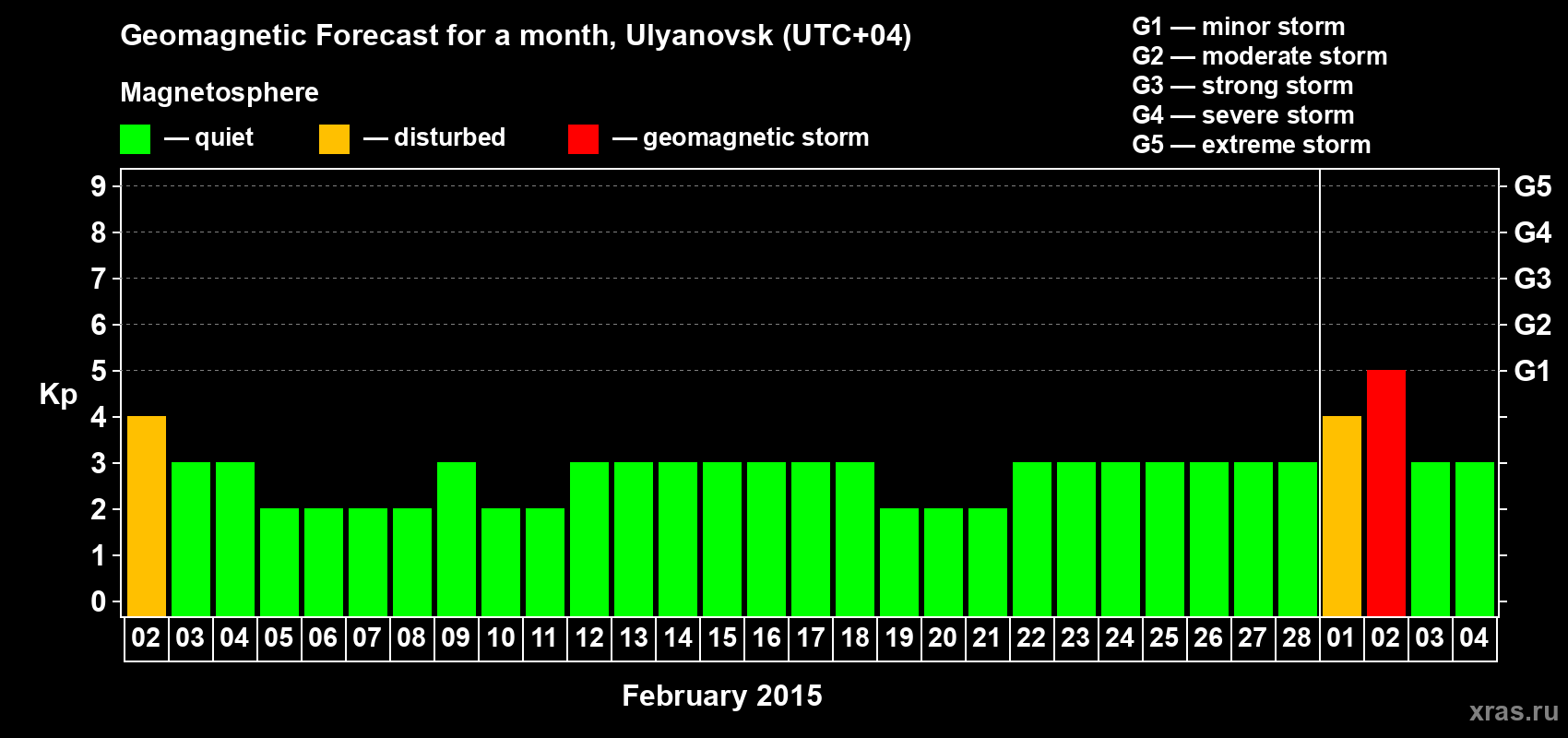Click the Kp value 9 on left axis
Viewport: 1568px width, 738px height.
[99, 186]
